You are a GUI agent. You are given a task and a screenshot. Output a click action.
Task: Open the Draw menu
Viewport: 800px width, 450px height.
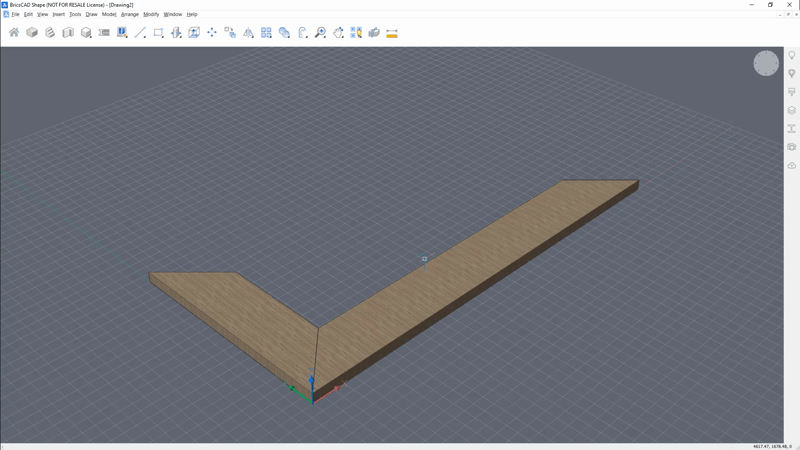(x=91, y=14)
